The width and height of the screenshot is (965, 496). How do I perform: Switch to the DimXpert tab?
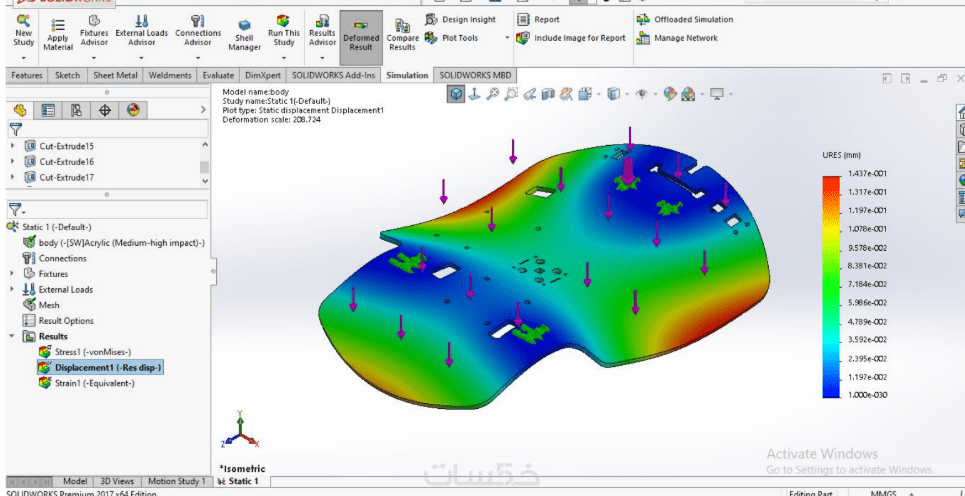coord(263,75)
